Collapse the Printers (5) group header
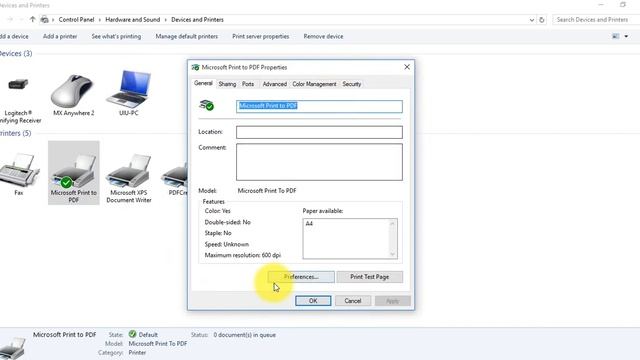 click(16, 133)
